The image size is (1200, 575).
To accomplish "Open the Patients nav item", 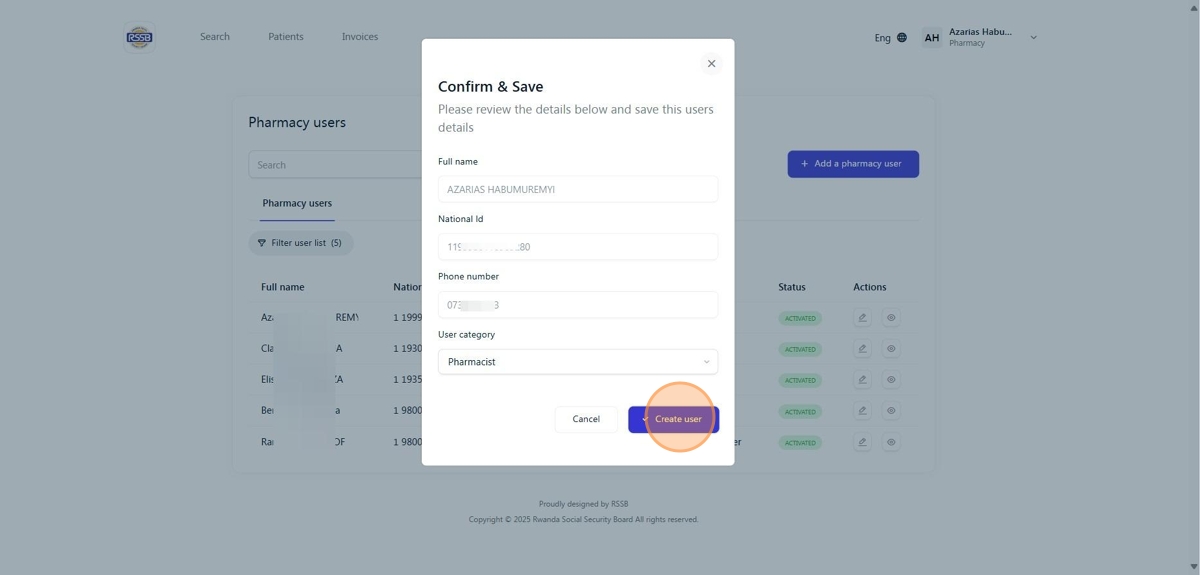I will tap(286, 37).
